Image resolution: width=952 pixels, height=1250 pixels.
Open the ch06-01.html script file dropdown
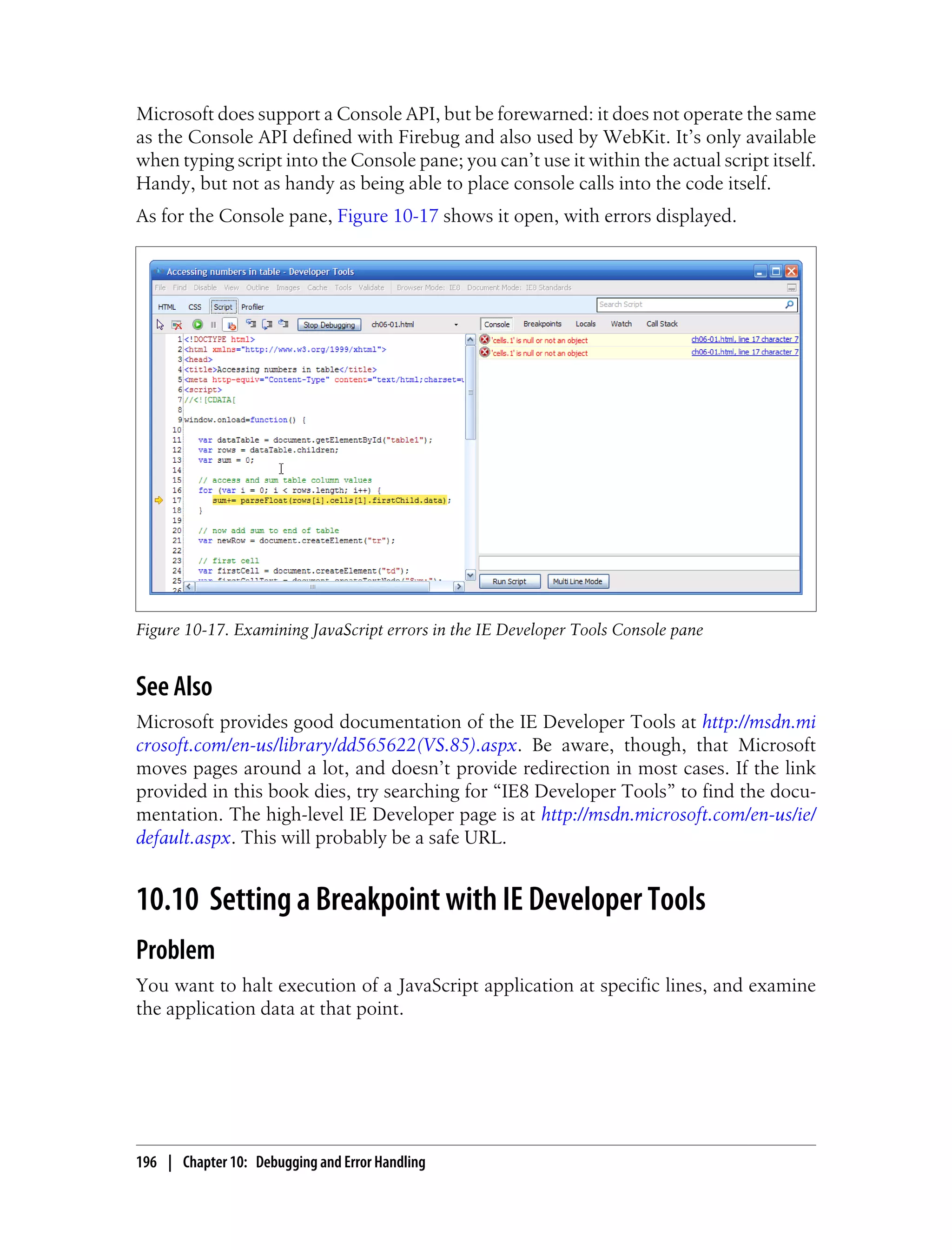click(456, 325)
